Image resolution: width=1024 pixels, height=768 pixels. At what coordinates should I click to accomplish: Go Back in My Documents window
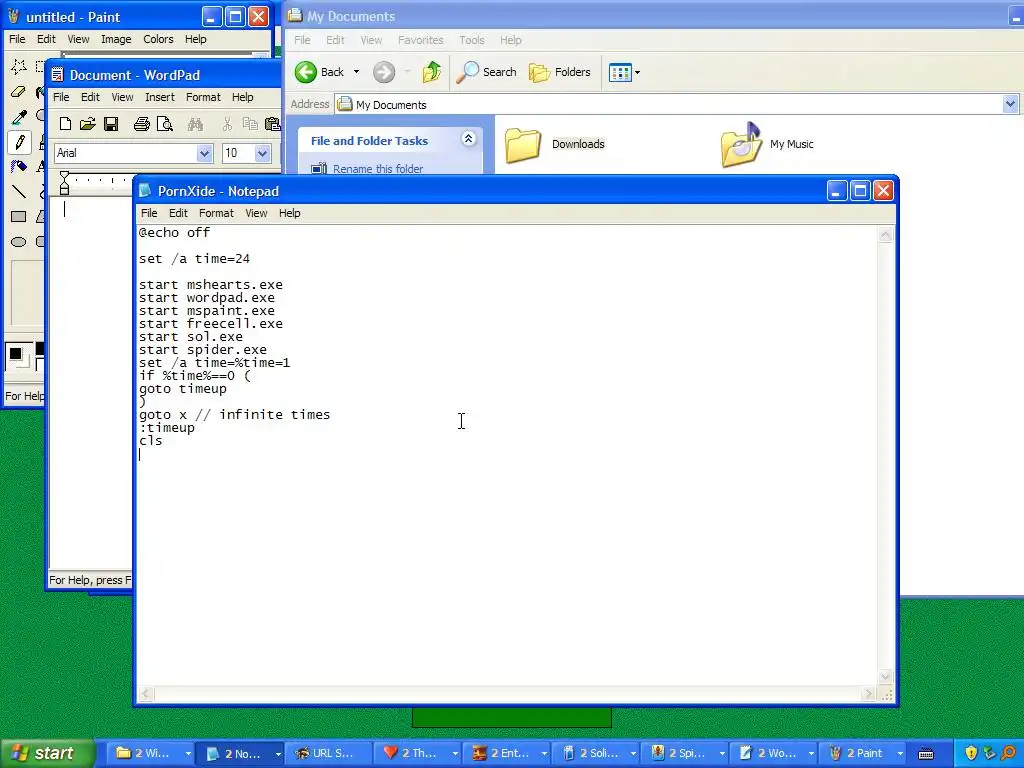(x=319, y=72)
